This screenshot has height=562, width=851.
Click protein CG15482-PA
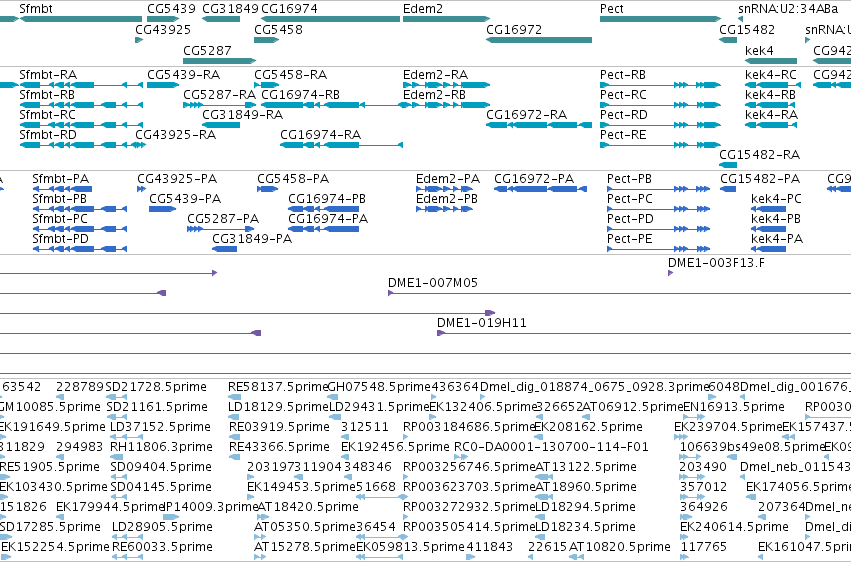tap(728, 189)
